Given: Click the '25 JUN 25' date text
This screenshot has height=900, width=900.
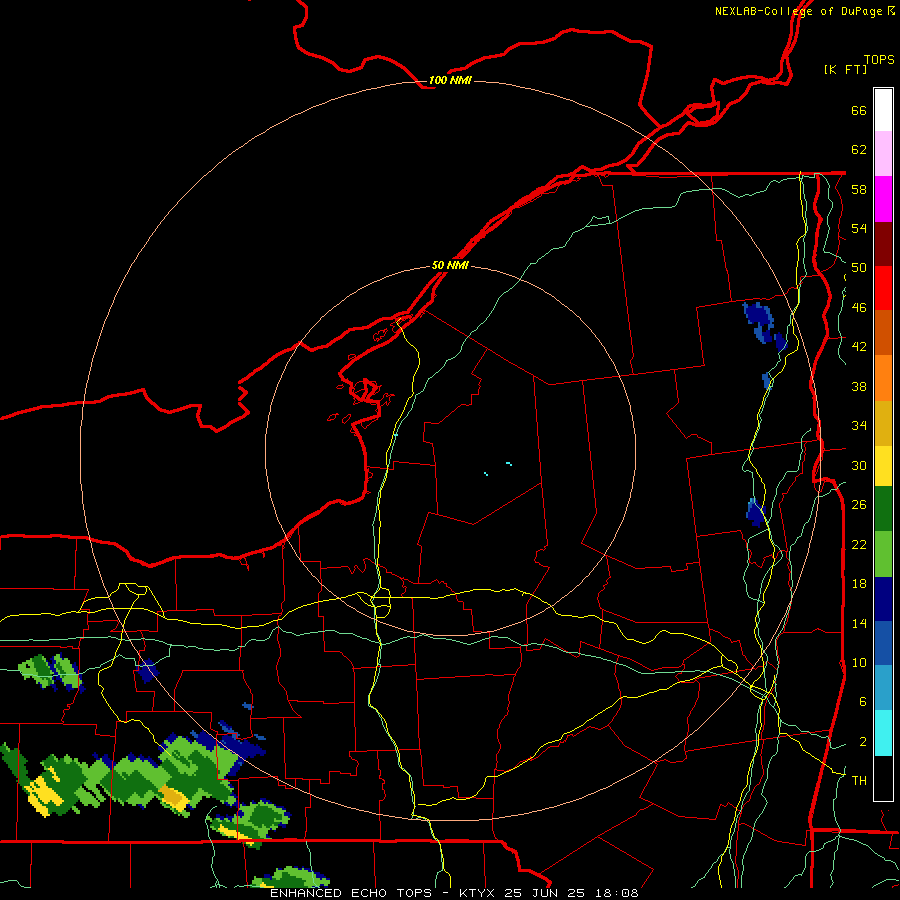Looking at the screenshot, I should (544, 893).
